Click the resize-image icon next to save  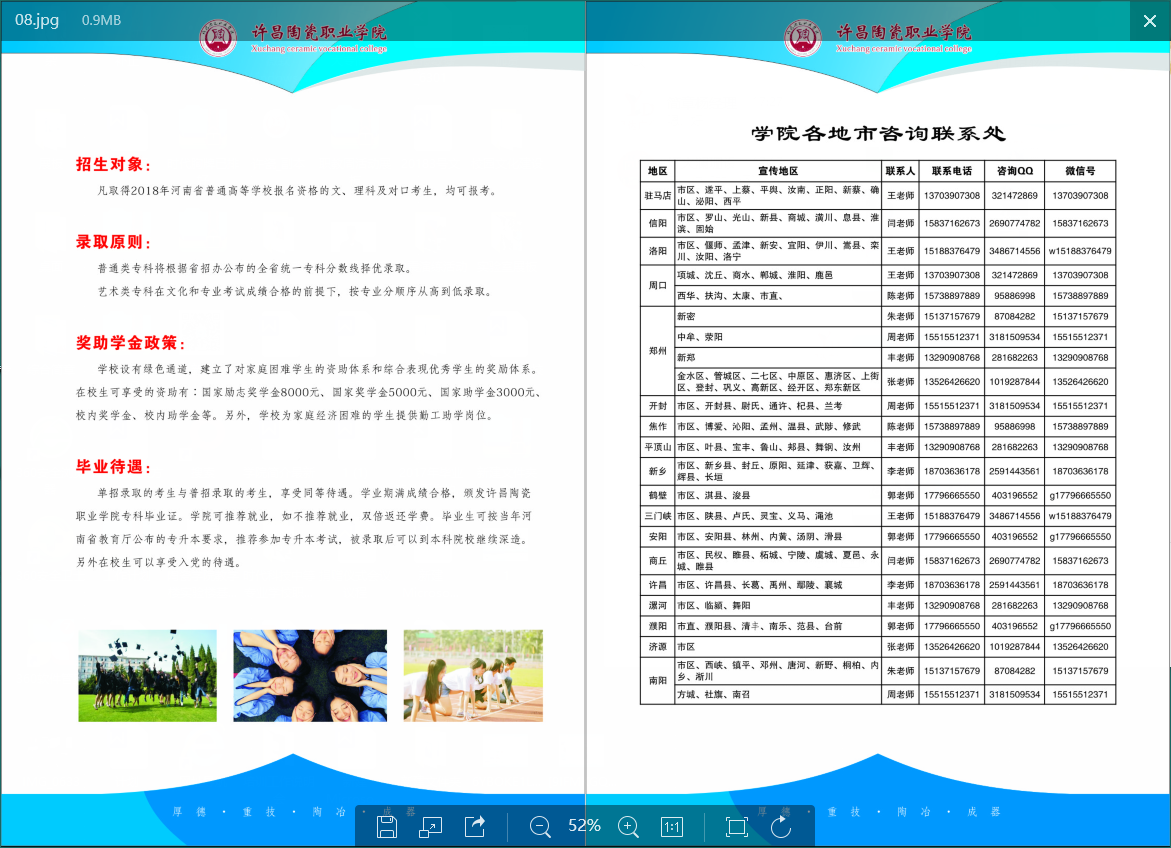point(431,826)
